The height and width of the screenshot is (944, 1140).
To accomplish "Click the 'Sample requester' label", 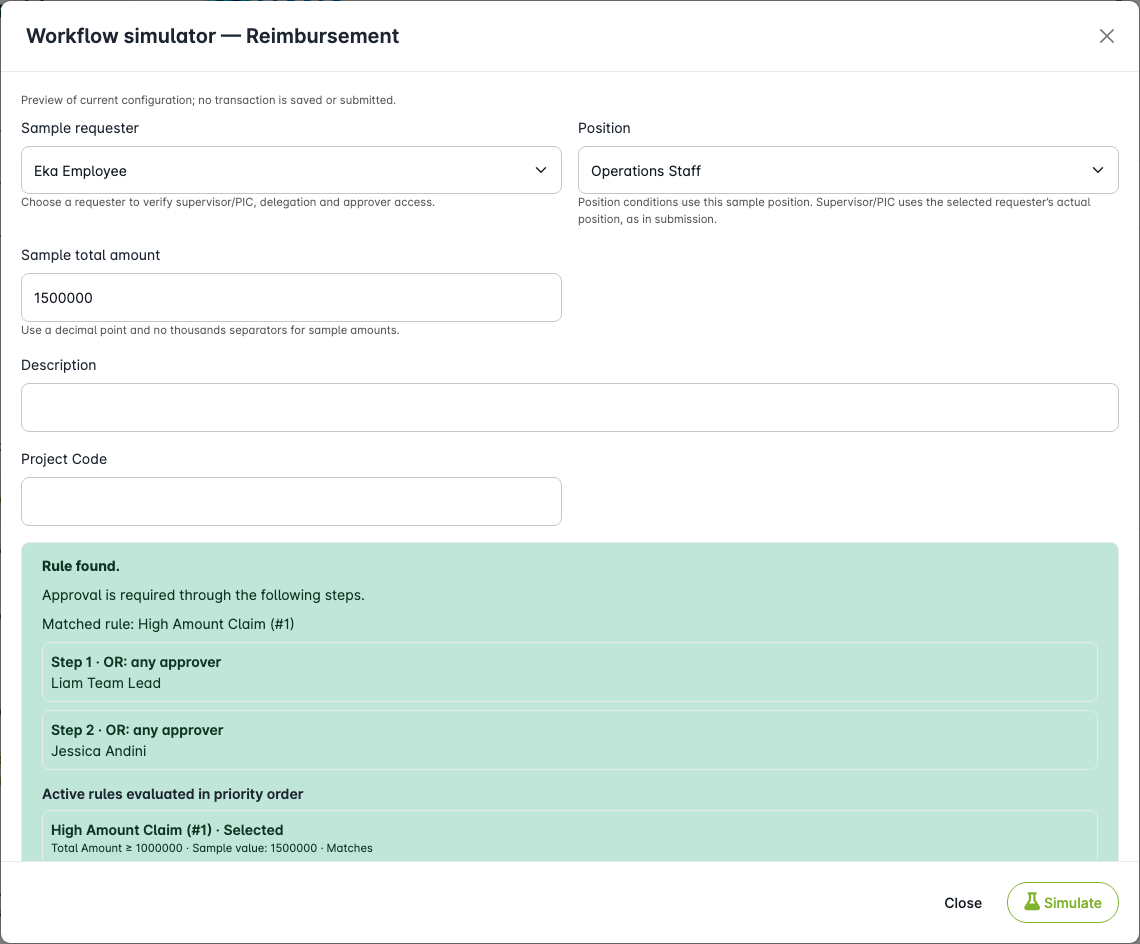I will (80, 128).
